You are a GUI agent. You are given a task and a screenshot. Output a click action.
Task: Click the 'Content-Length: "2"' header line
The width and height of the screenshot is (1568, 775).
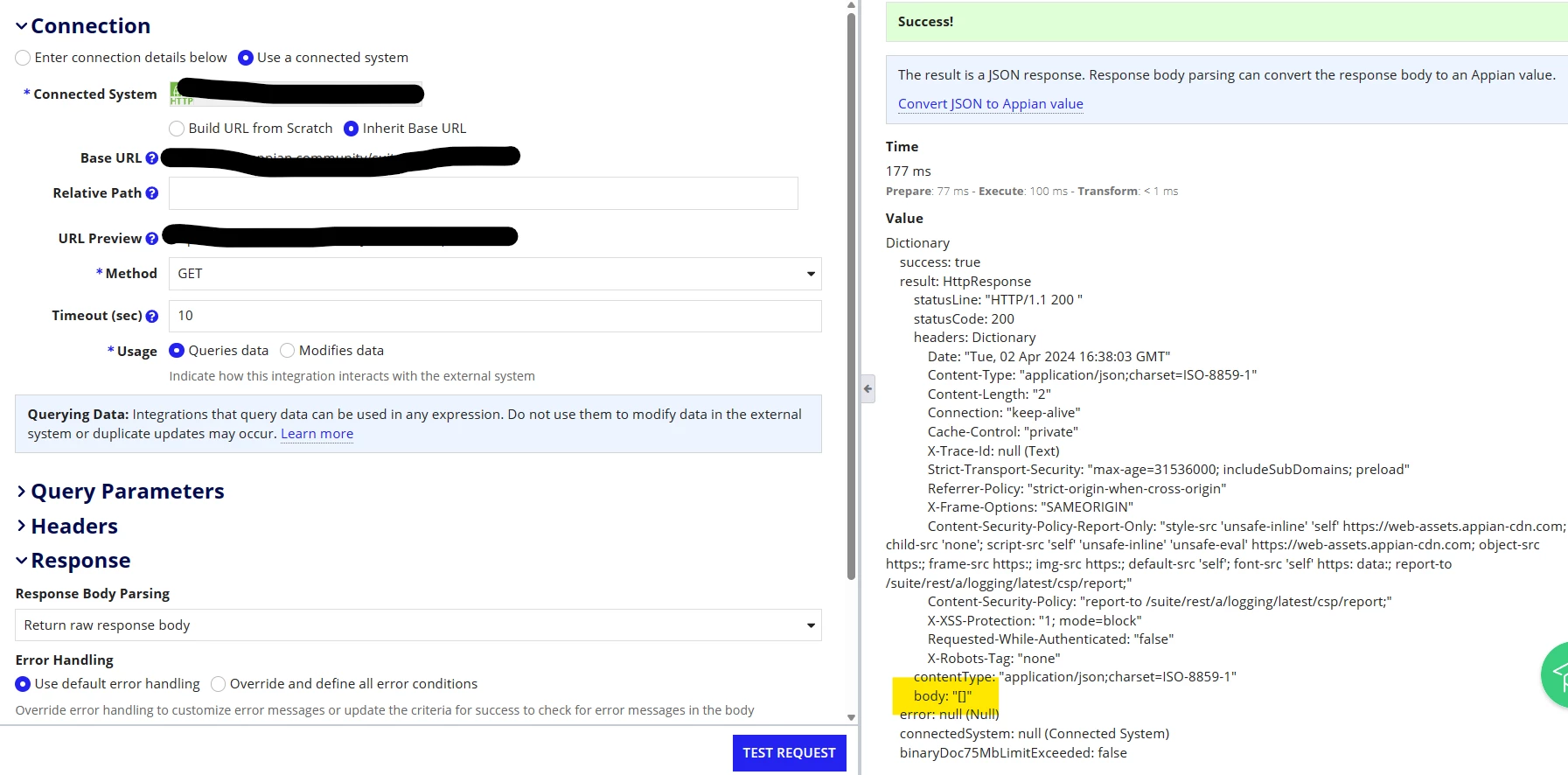coord(989,394)
